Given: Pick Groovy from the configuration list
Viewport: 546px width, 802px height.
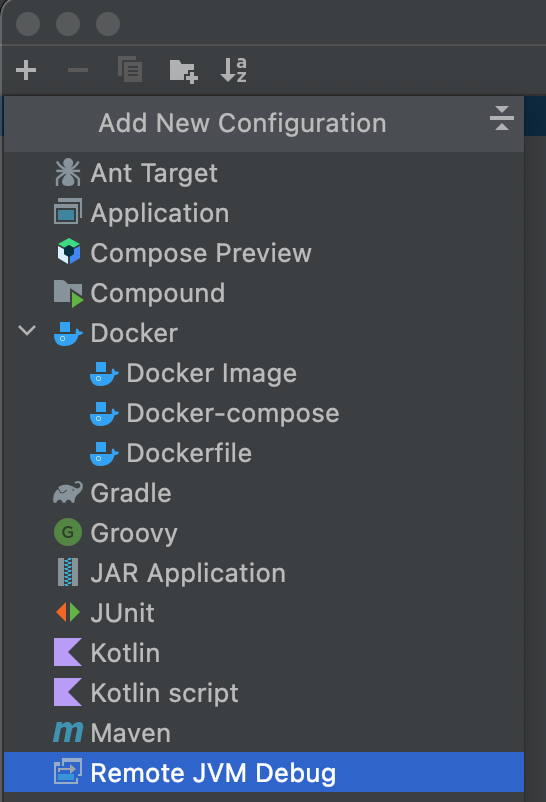Looking at the screenshot, I should (x=134, y=533).
